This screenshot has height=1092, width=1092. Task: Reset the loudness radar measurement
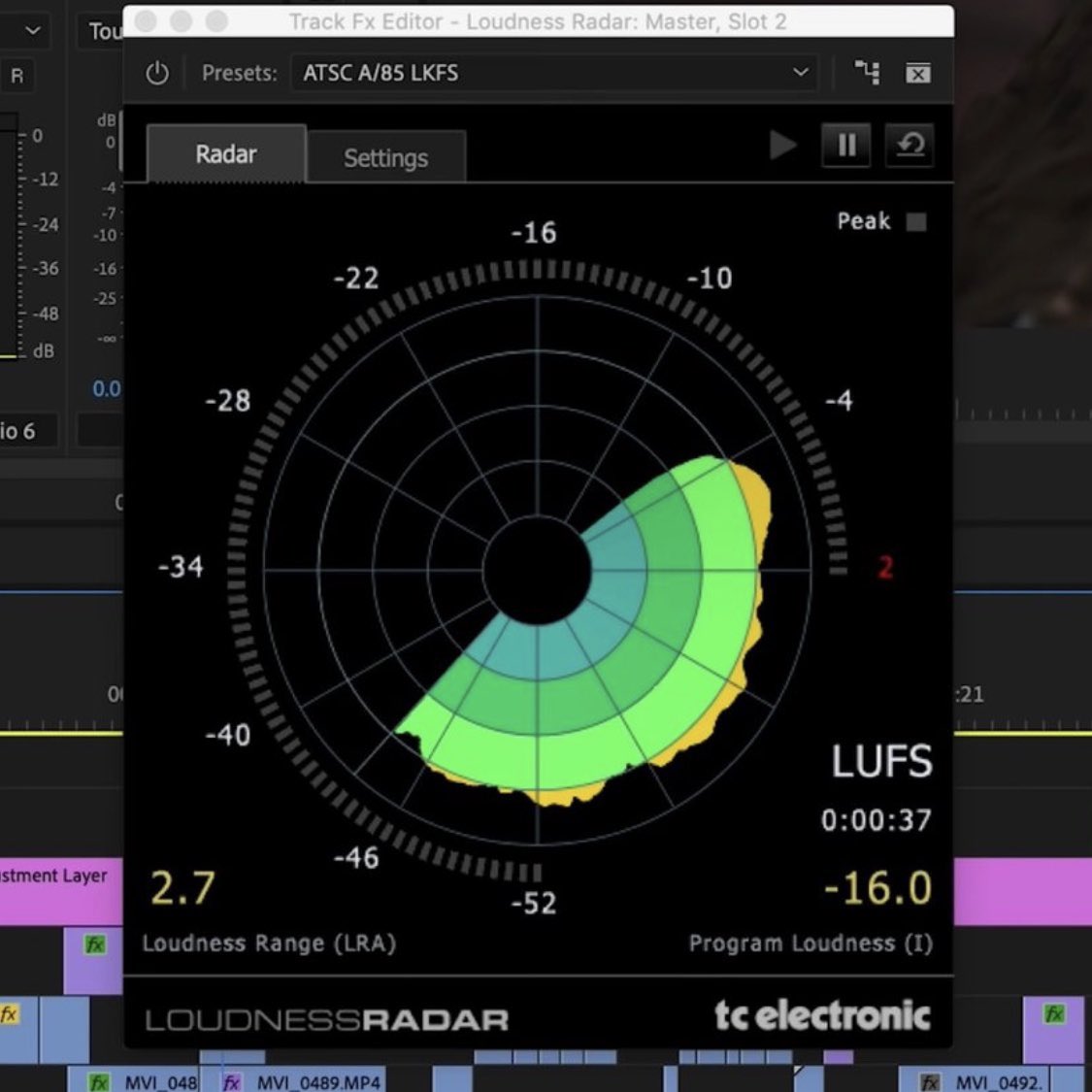tap(910, 146)
